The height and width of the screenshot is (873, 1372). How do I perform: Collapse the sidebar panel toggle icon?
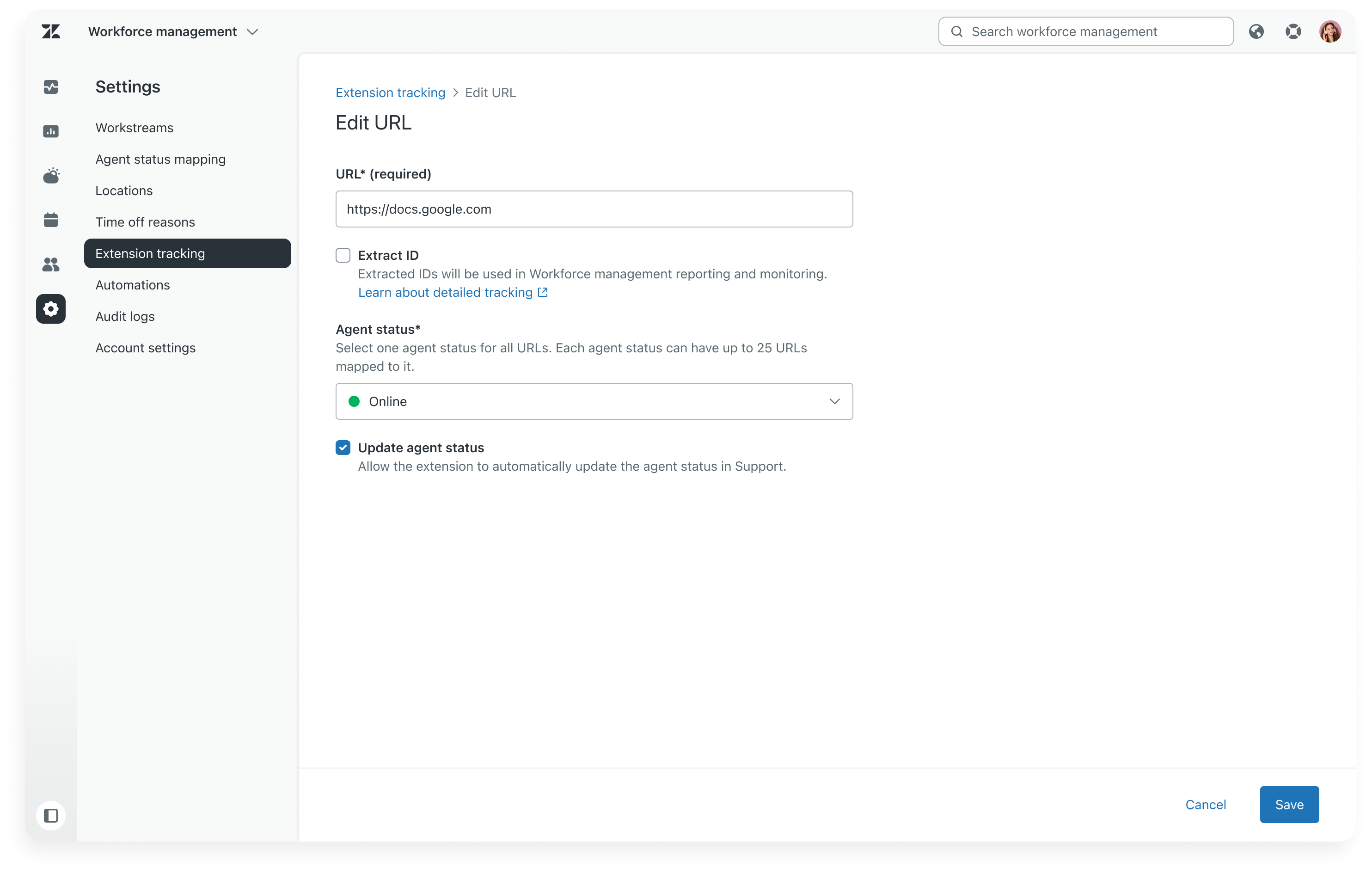pyautogui.click(x=51, y=816)
